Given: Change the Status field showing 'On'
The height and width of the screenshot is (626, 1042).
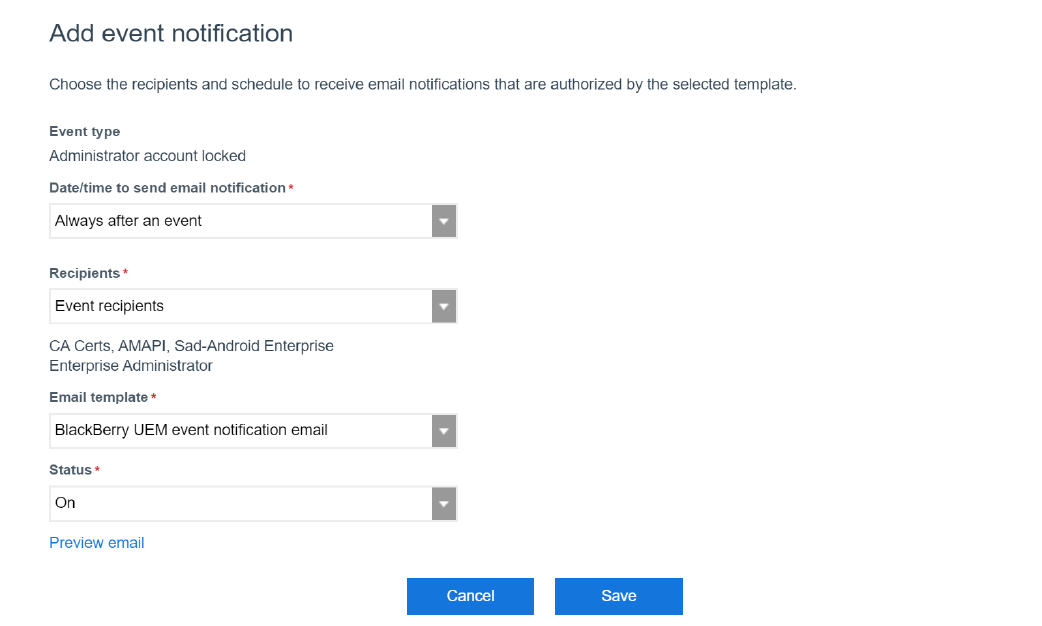Looking at the screenshot, I should click(240, 503).
